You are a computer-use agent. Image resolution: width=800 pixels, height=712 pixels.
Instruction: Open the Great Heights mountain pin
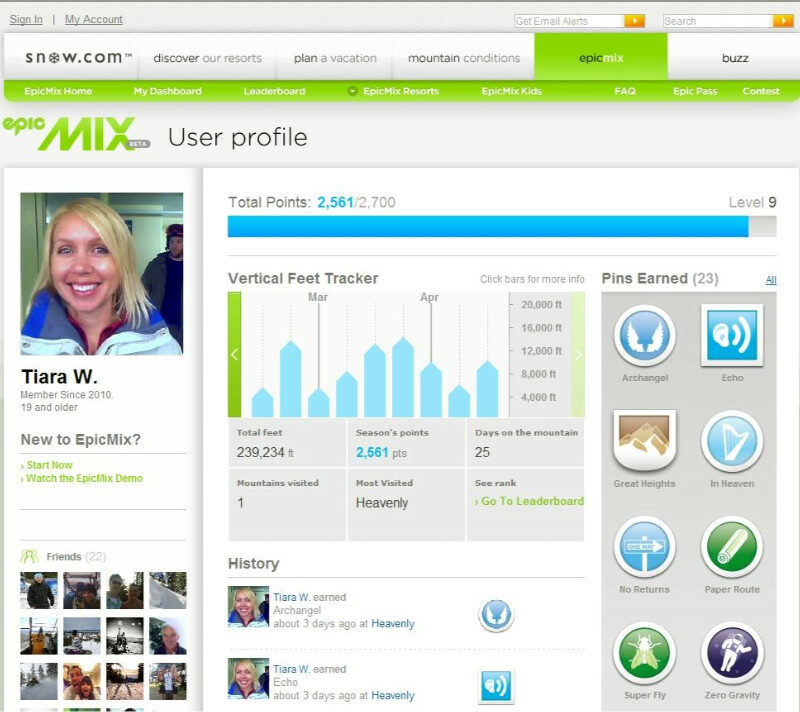(644, 441)
